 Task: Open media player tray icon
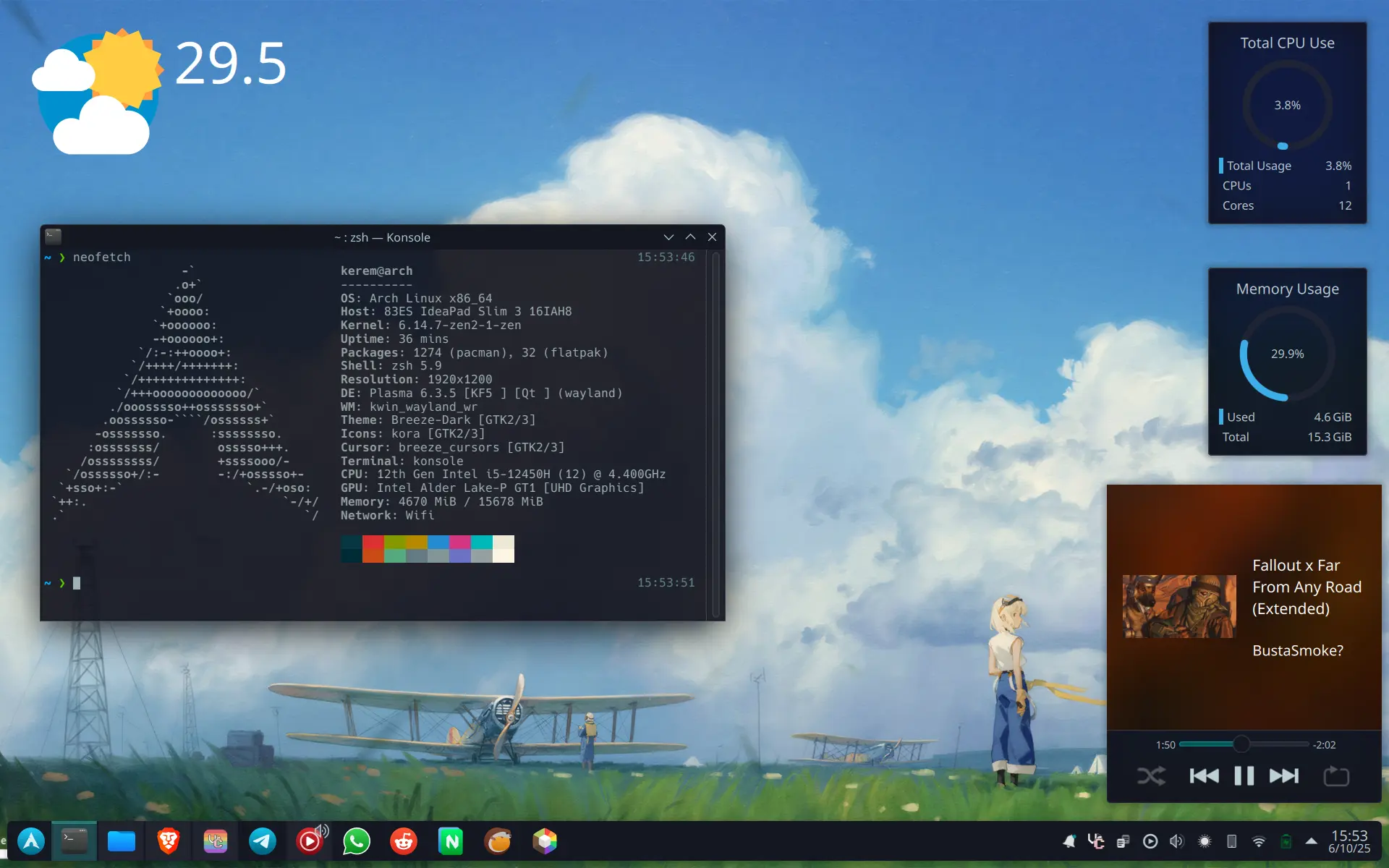1150,841
